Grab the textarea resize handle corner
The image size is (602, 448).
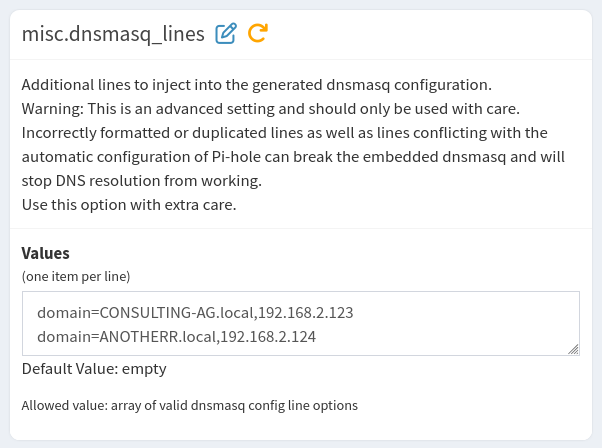(573, 348)
